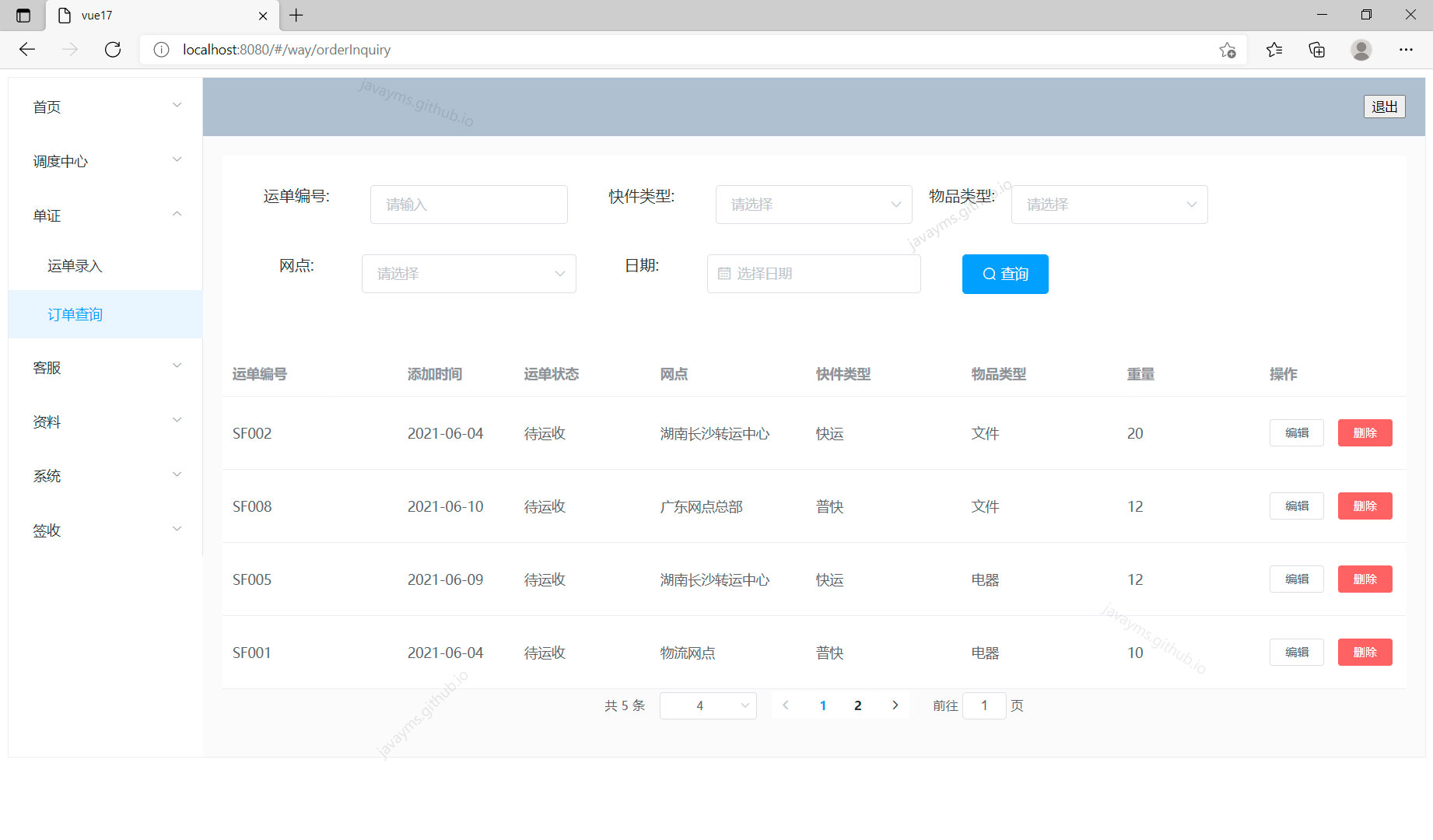Click the 前往 page jump input

point(984,705)
